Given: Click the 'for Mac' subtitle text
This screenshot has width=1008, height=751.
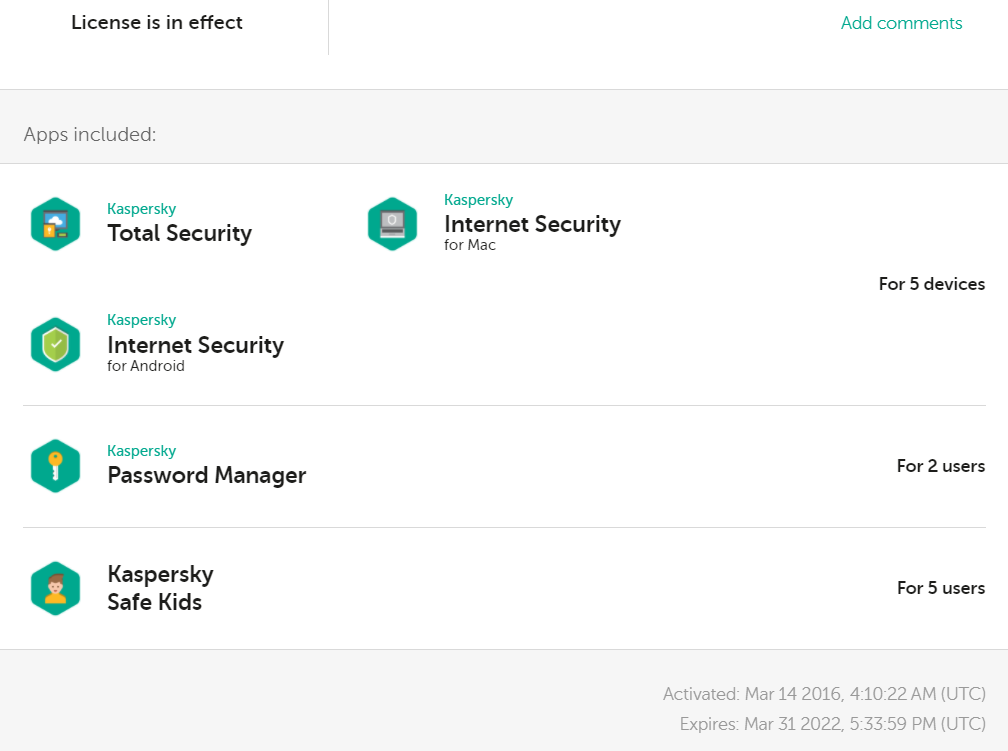Looking at the screenshot, I should (x=470, y=245).
